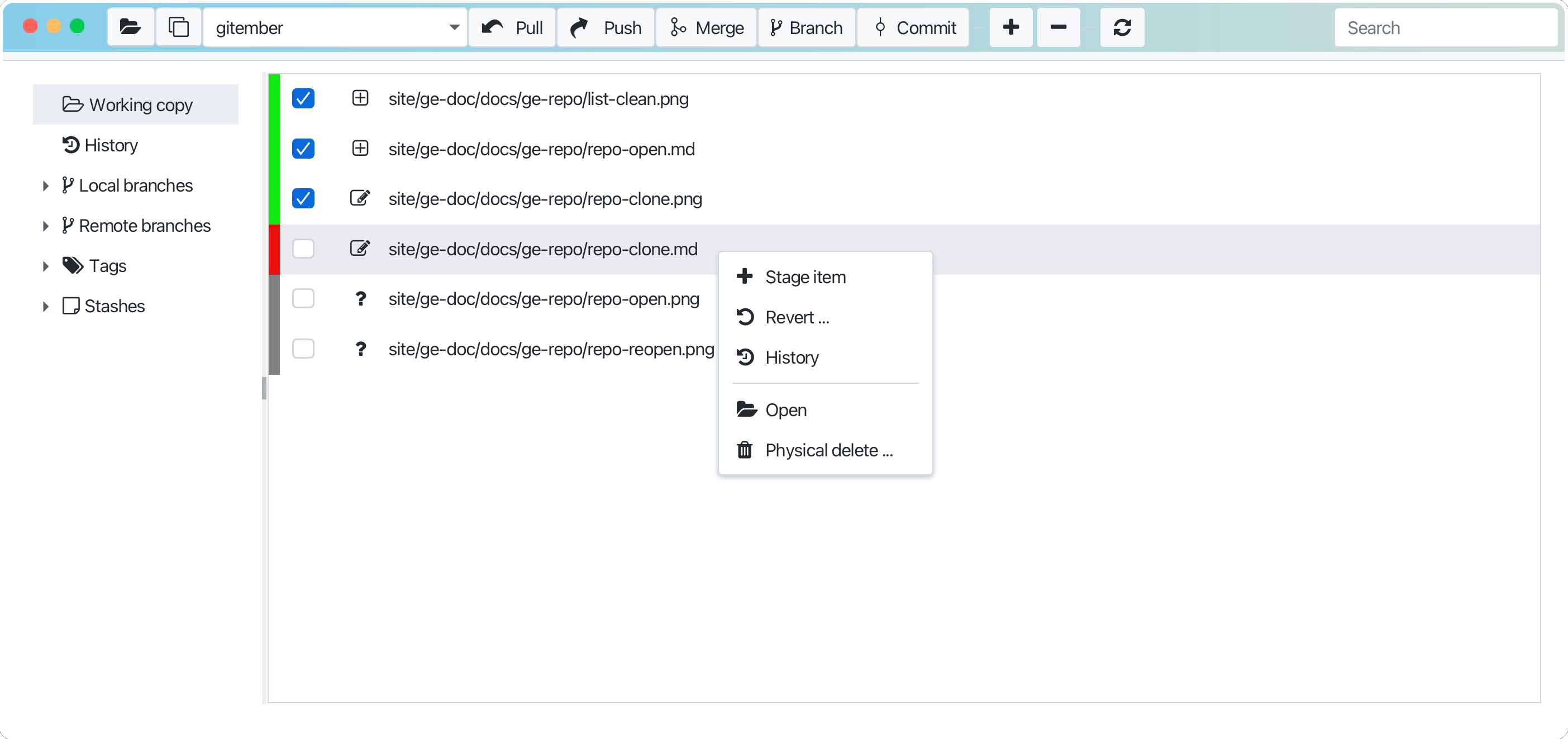Click the plus stage-all toolbar button

(x=1011, y=27)
